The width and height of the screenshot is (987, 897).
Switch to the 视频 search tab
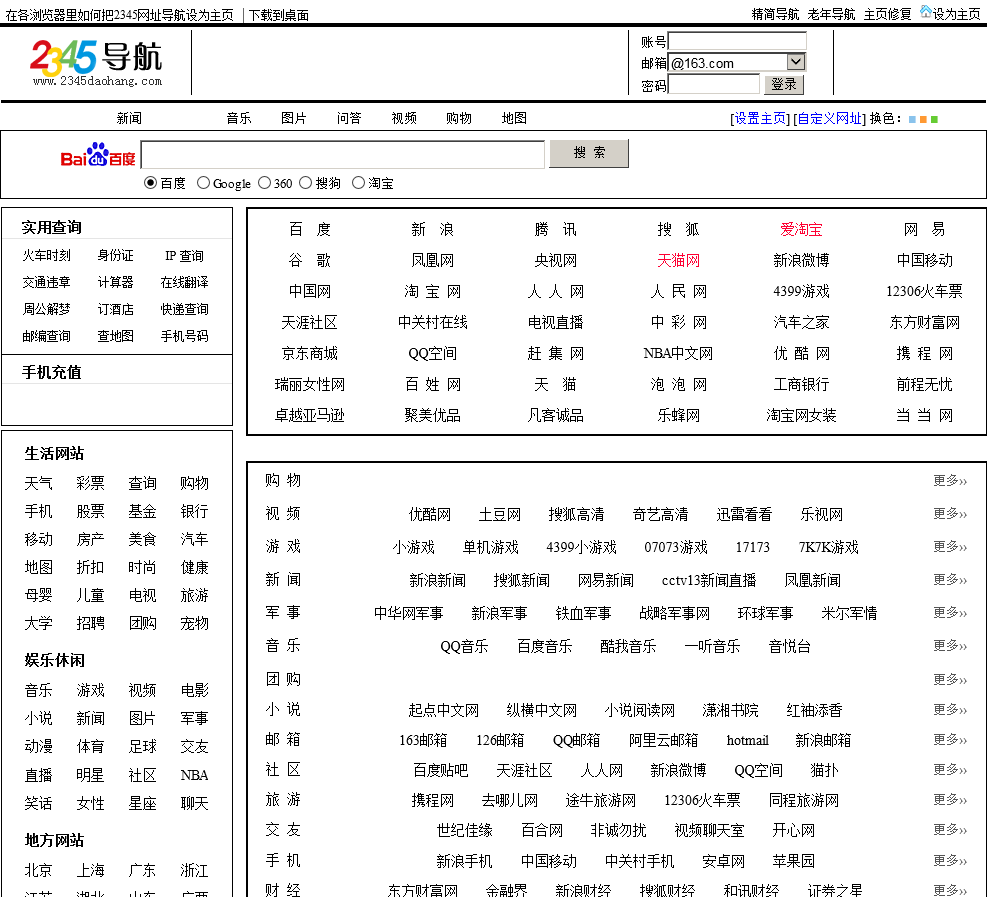(x=403, y=118)
